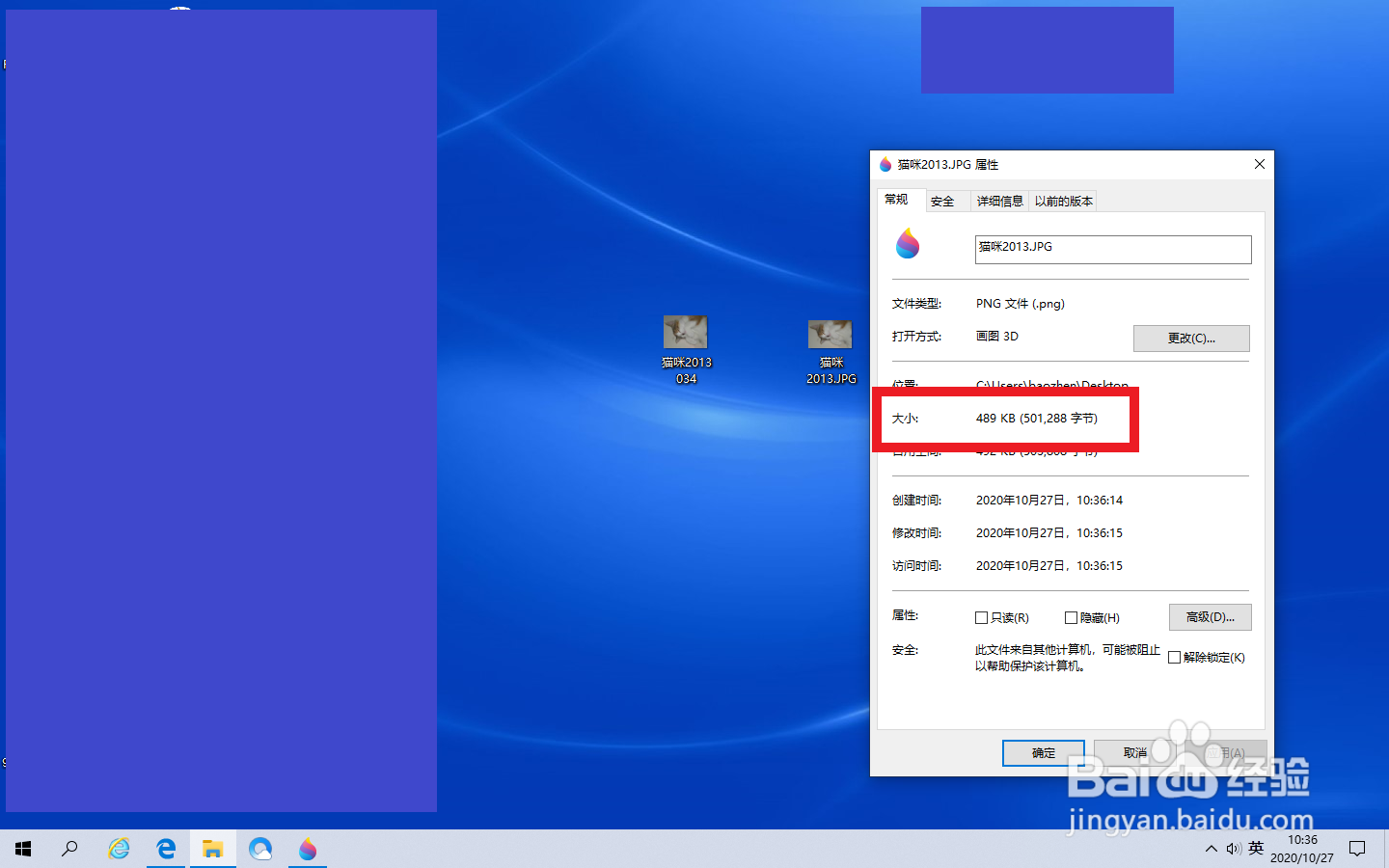
Task: Switch to Paint 3D taskbar icon
Action: pyautogui.click(x=308, y=849)
